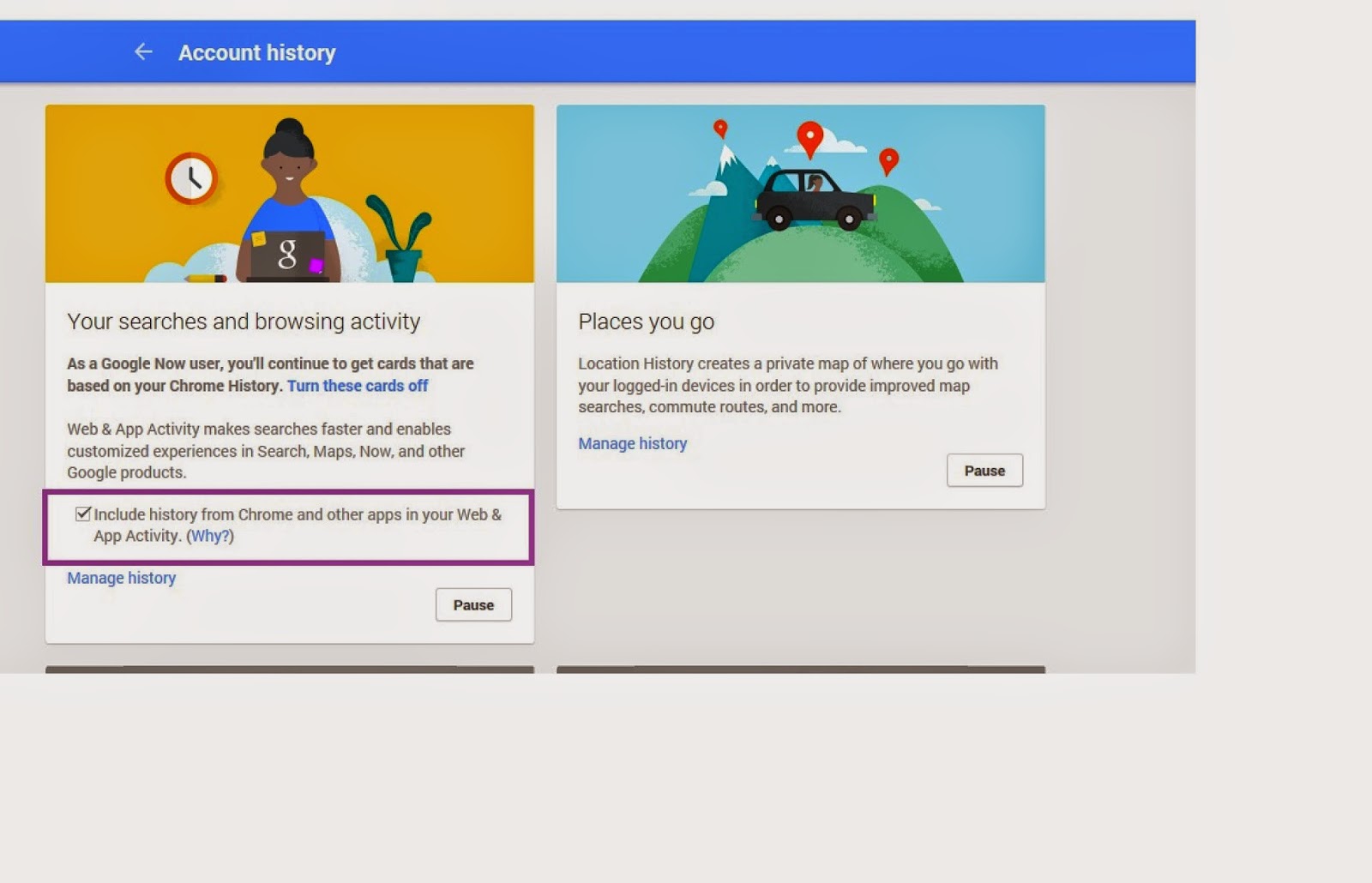Click the red pin on the right hill
This screenshot has width=1372, height=883.
(x=889, y=161)
